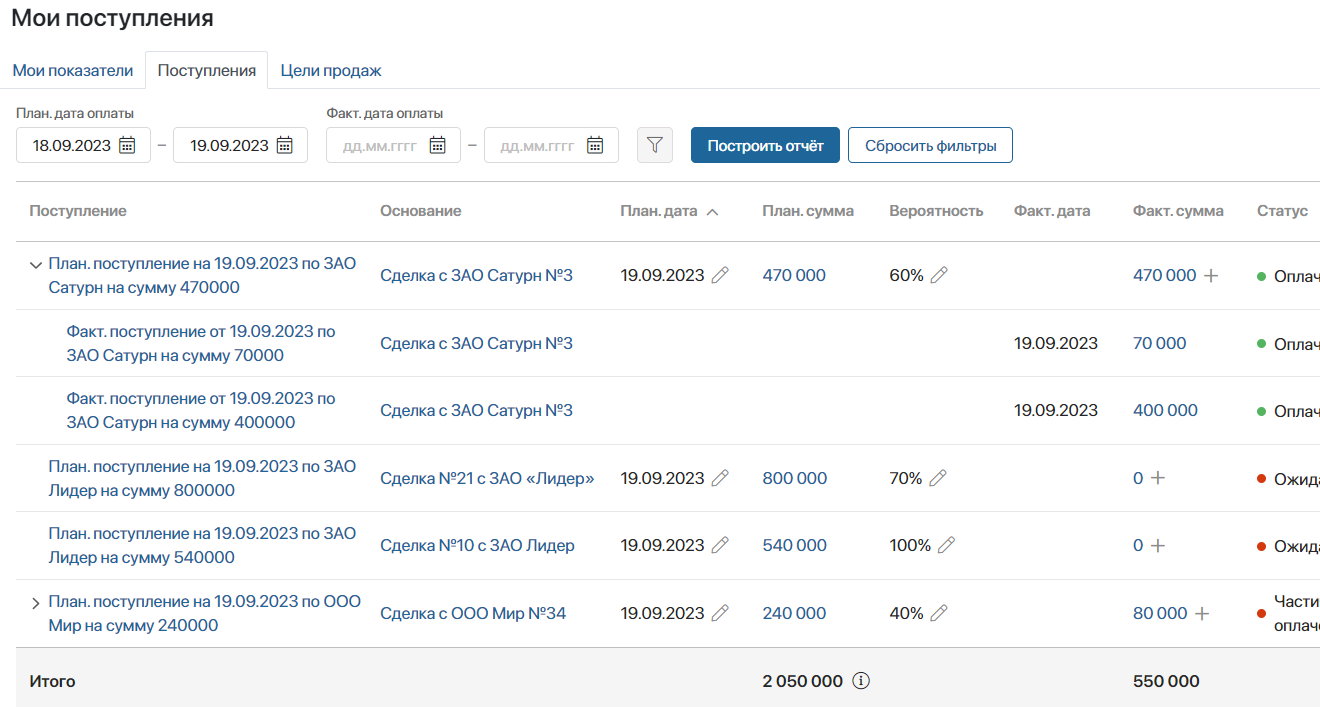The height and width of the screenshot is (707, 1320).
Task: Open calendar for 19.09.2023 planned end date
Action: click(x=284, y=145)
